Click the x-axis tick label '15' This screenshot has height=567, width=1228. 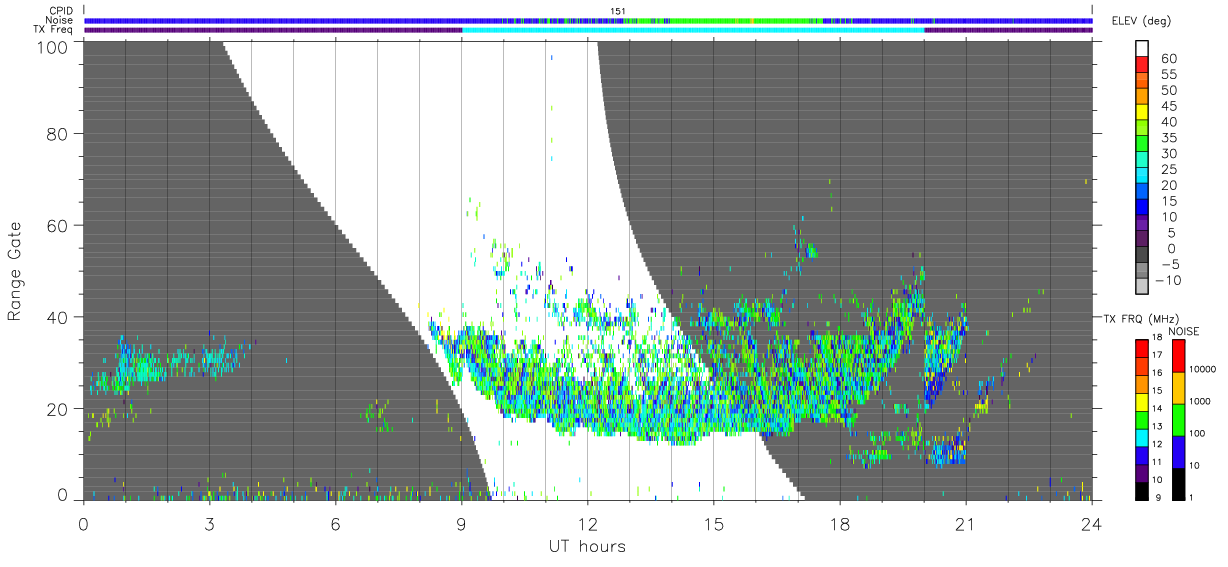coord(713,523)
